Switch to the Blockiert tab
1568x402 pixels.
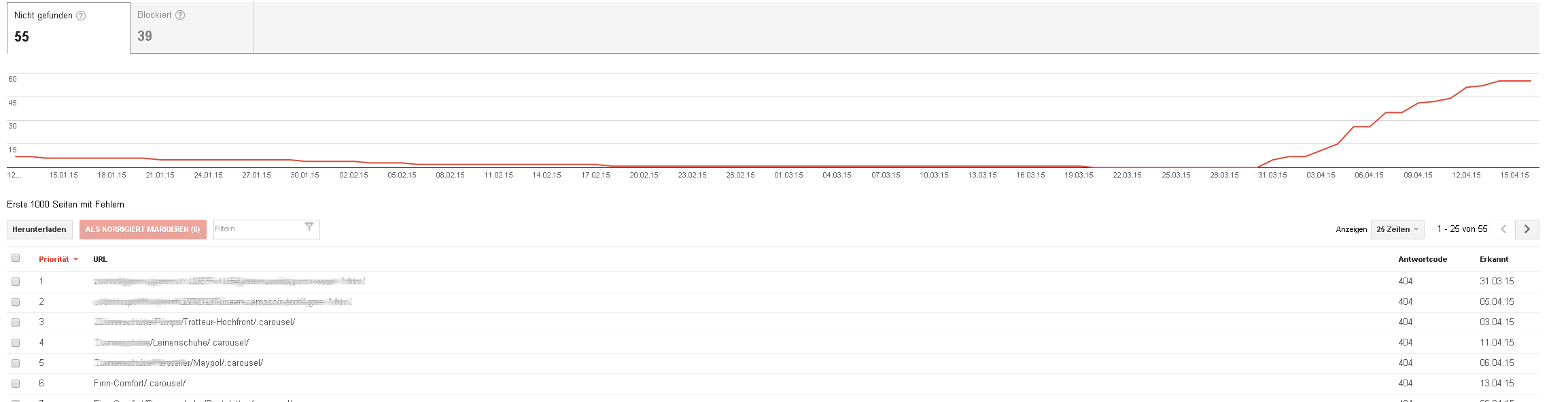coord(191,27)
